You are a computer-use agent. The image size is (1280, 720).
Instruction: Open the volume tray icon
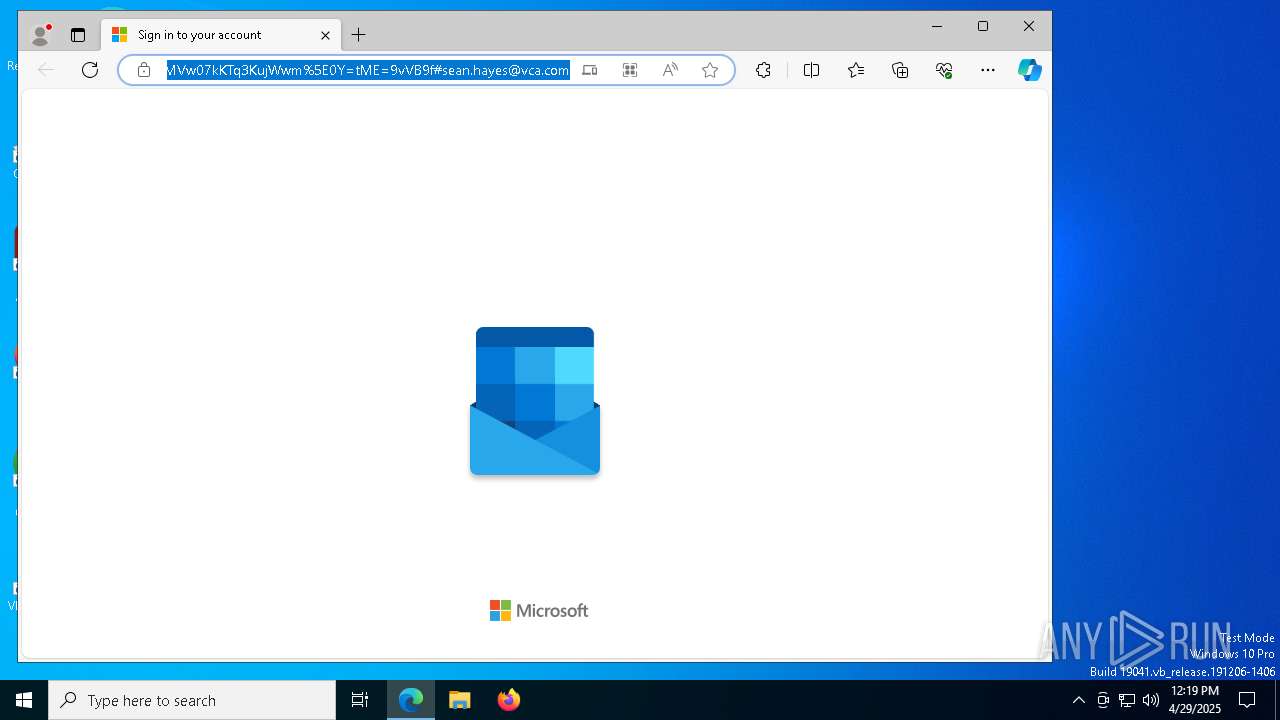pos(1151,700)
